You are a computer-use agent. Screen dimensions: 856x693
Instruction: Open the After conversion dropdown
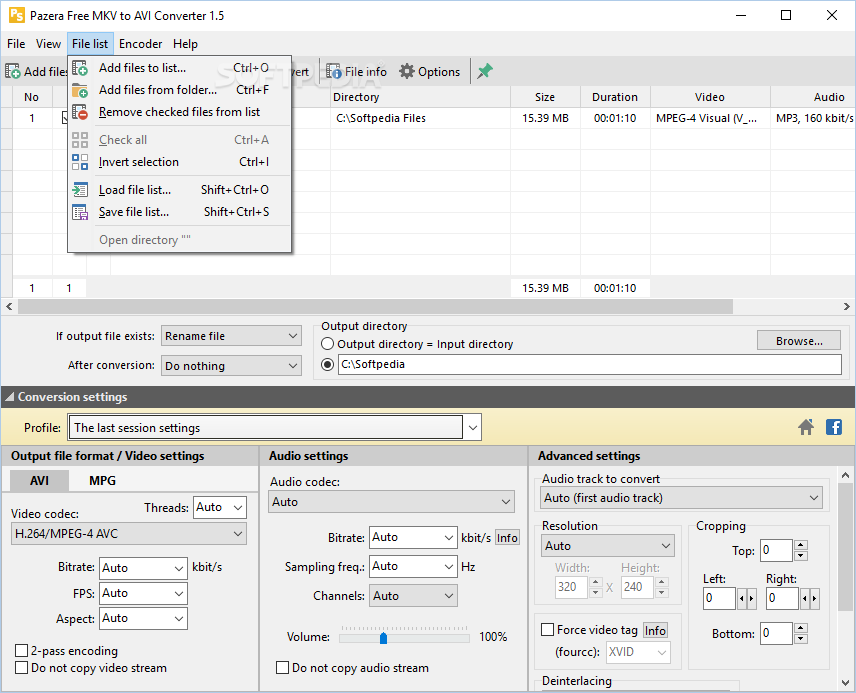(231, 365)
